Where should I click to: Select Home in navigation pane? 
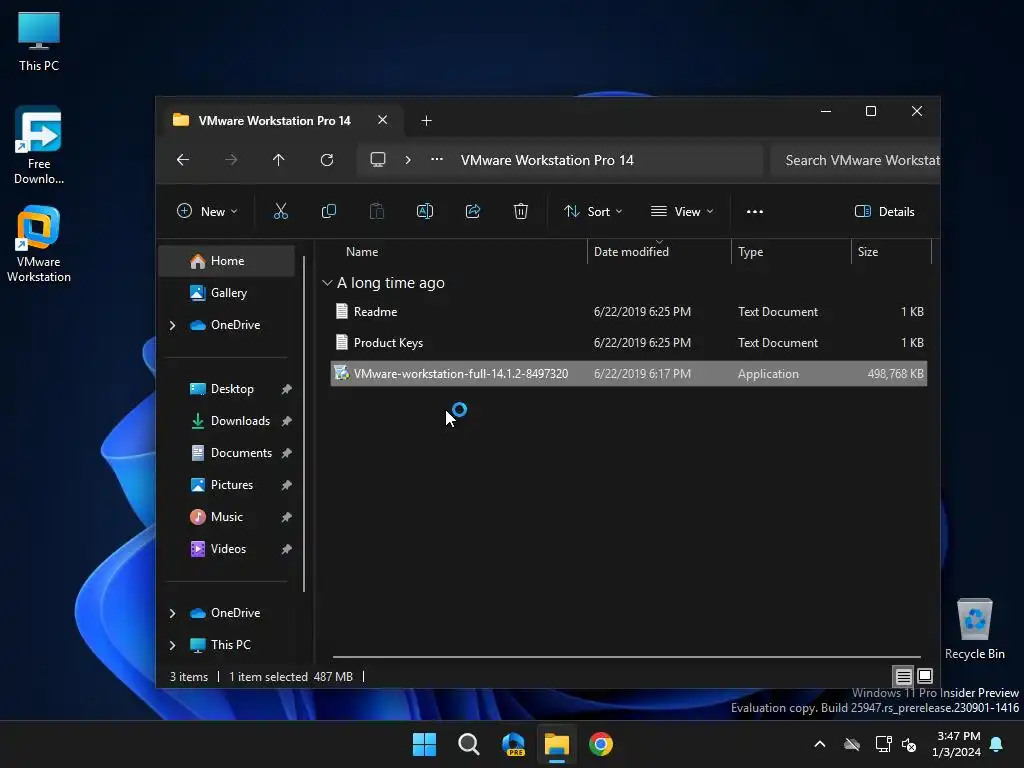pos(227,261)
